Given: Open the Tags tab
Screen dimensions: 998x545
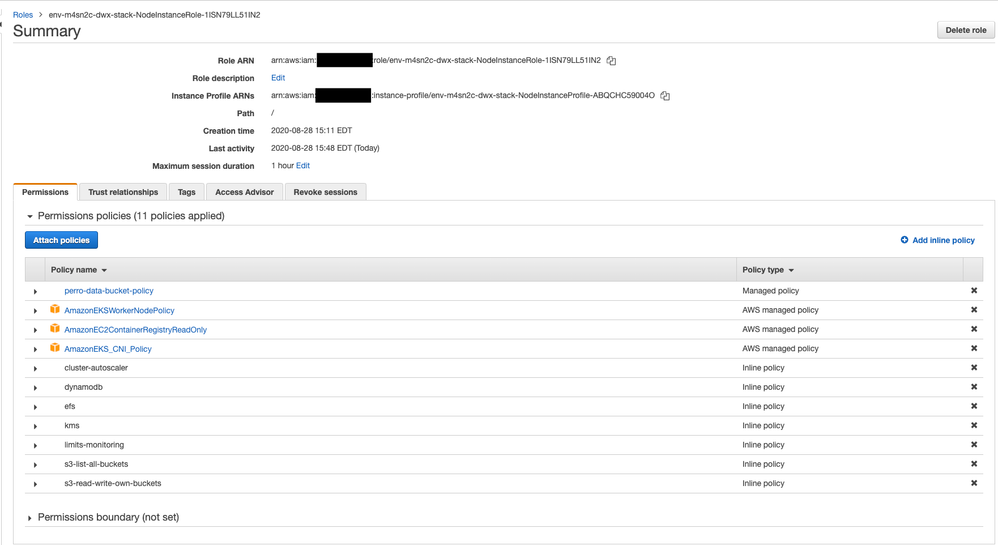Looking at the screenshot, I should click(x=186, y=192).
